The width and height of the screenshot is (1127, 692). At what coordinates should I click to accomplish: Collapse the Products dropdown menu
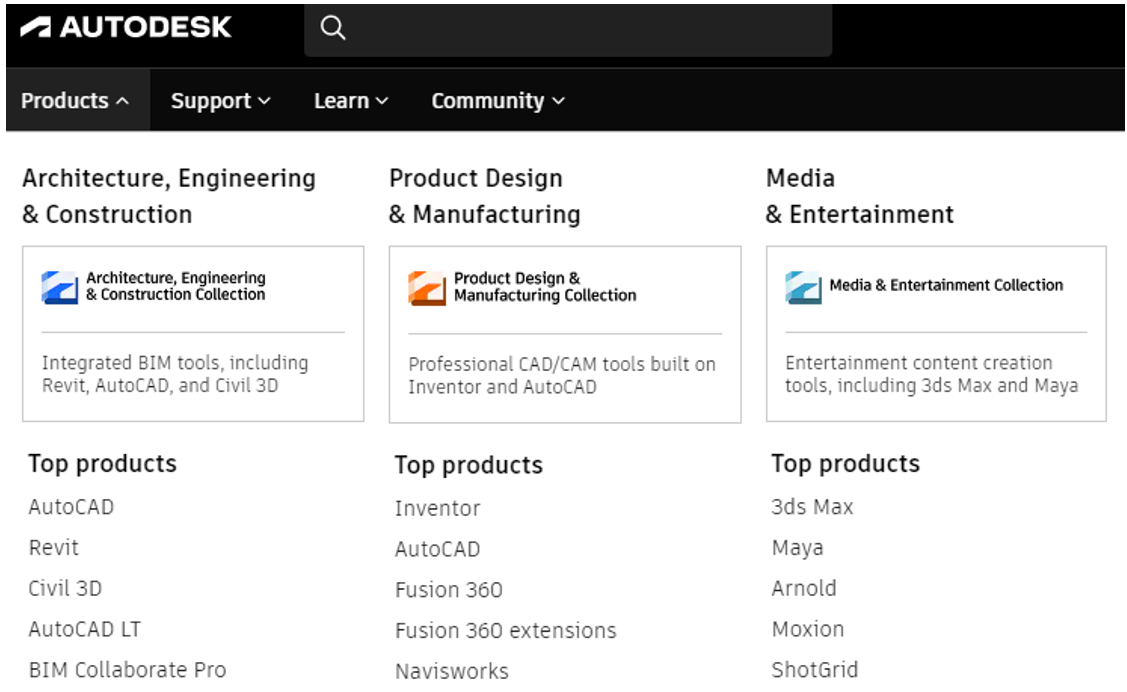75,101
